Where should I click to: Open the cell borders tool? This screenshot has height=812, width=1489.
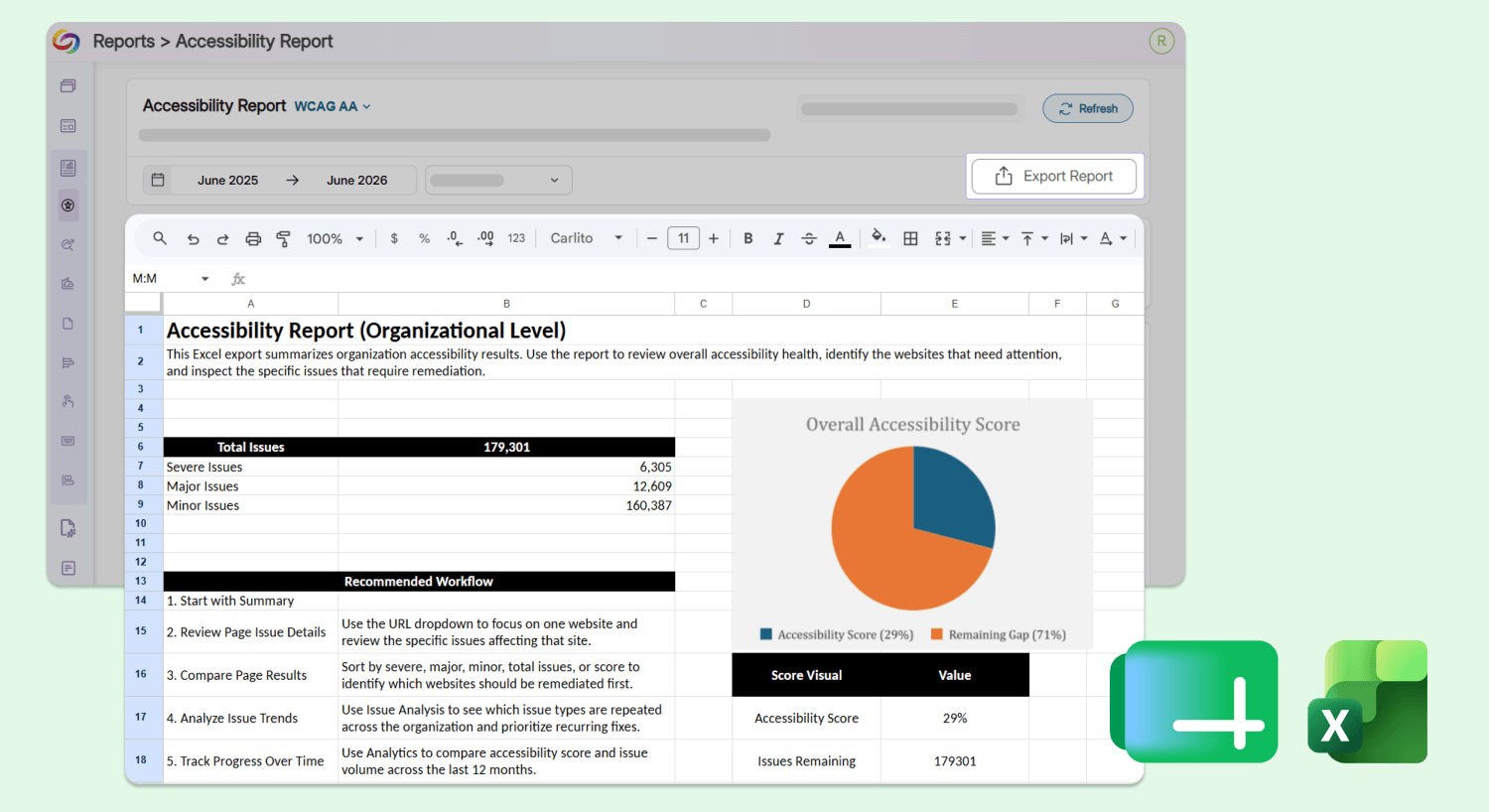pos(910,238)
